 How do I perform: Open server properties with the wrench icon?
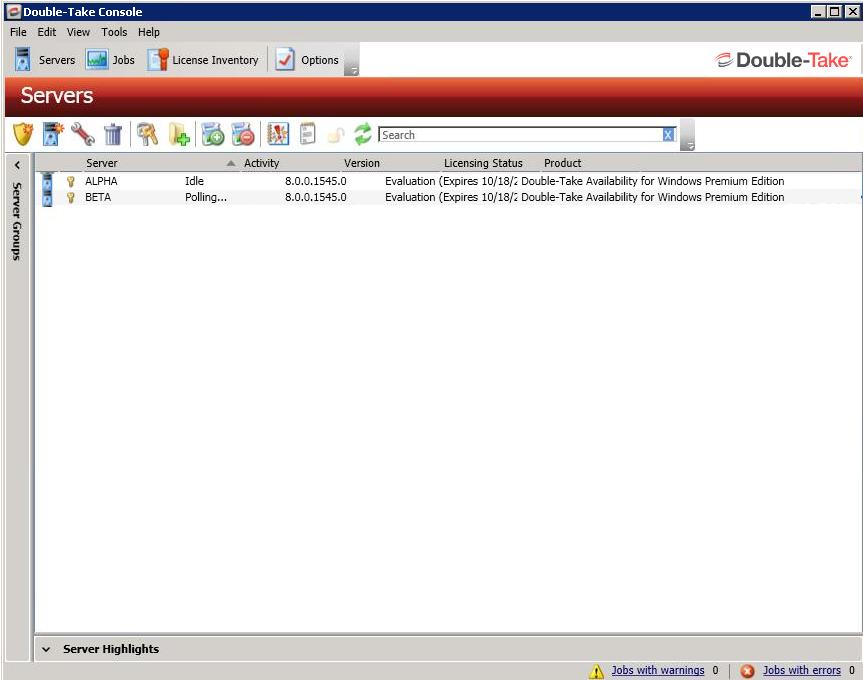83,134
